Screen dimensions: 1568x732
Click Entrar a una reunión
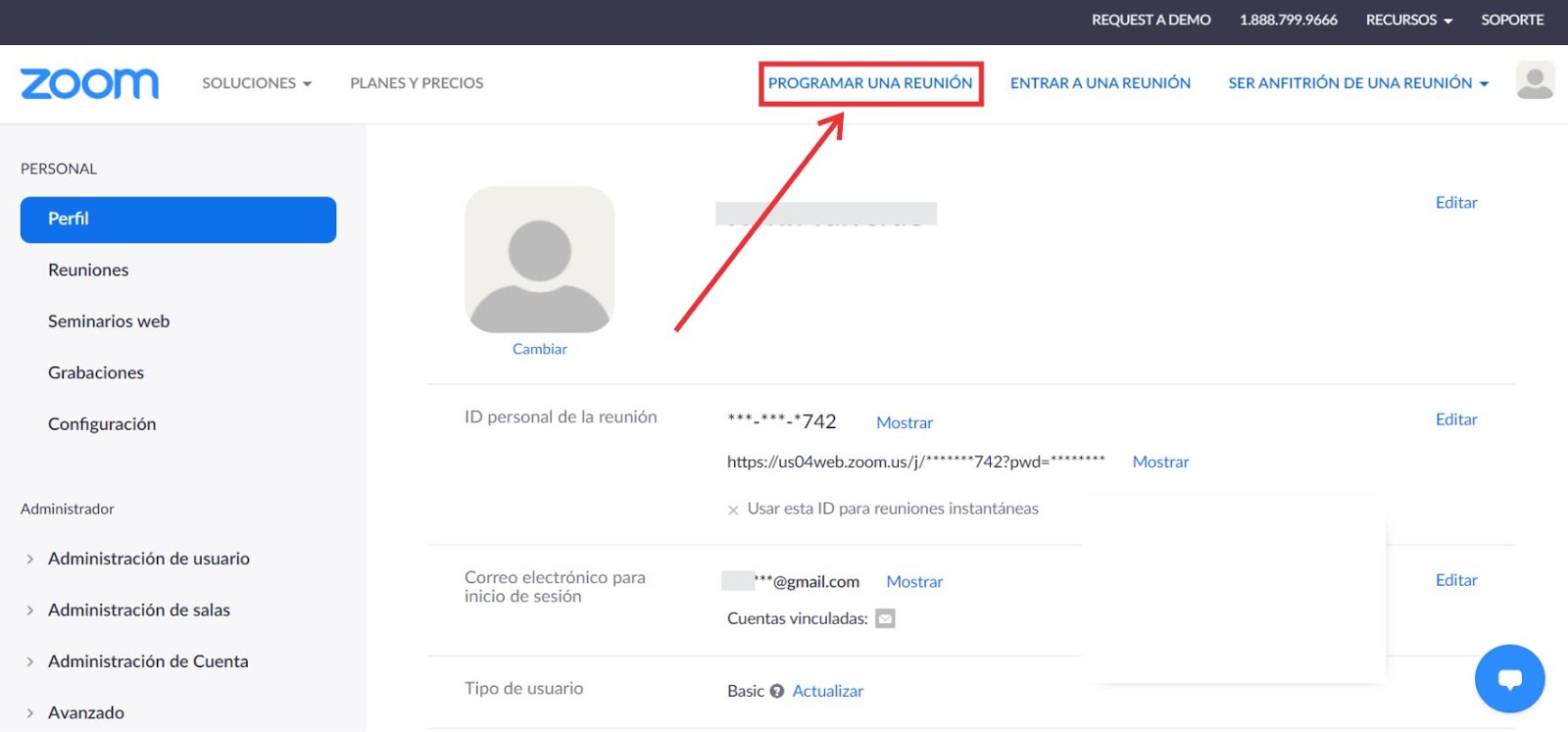[1101, 83]
